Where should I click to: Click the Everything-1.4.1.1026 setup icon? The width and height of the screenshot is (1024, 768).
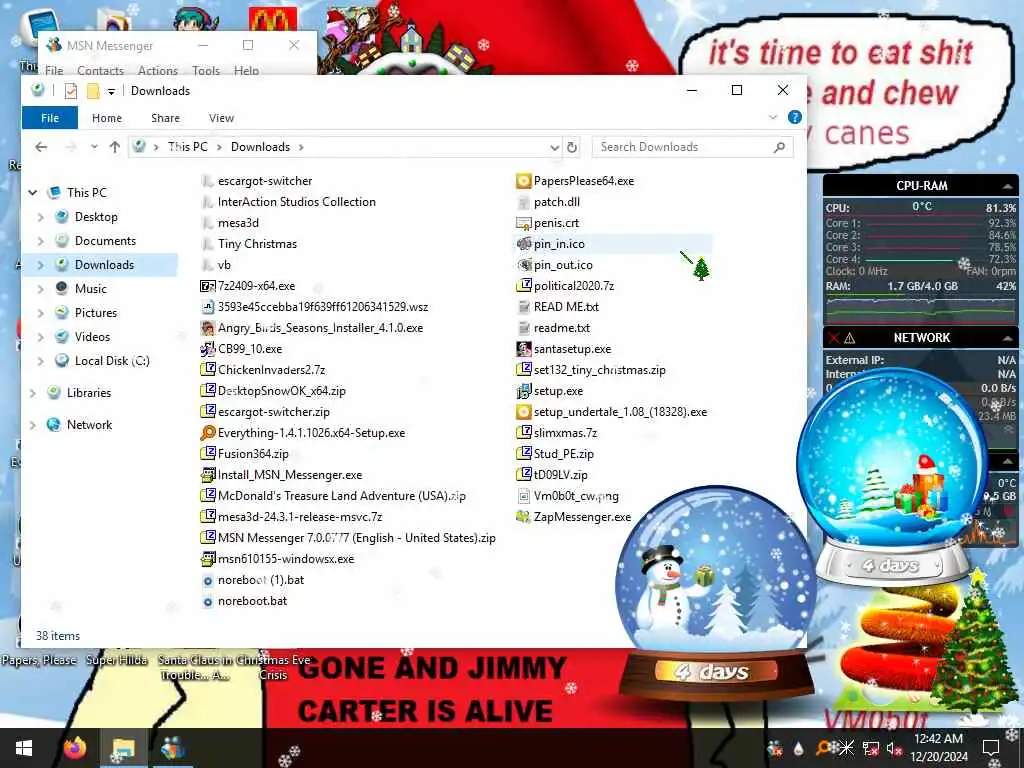pyautogui.click(x=207, y=433)
